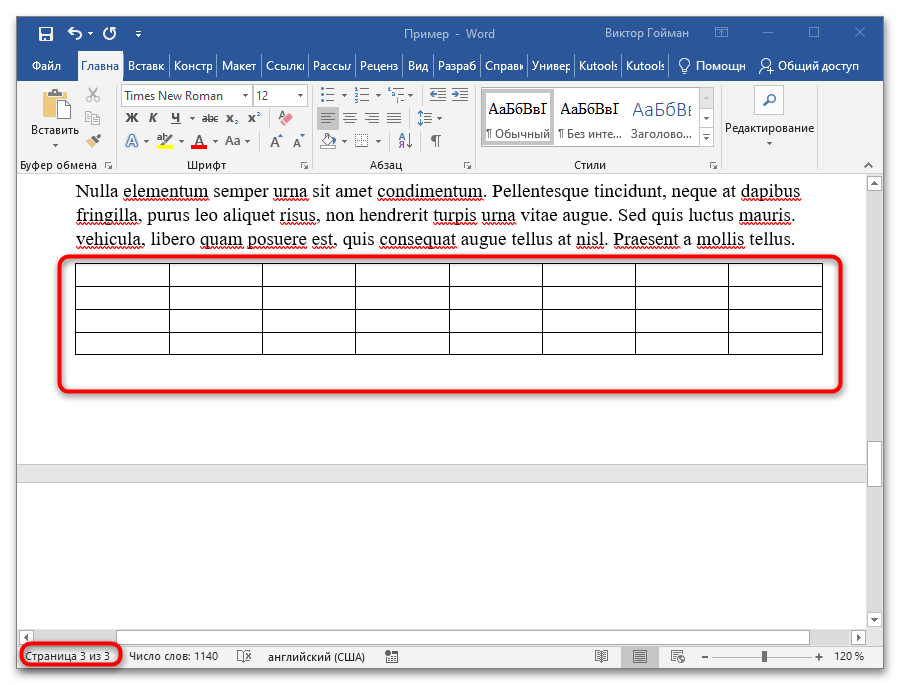Click the 120 % zoom level
The image size is (900, 685).
point(849,656)
